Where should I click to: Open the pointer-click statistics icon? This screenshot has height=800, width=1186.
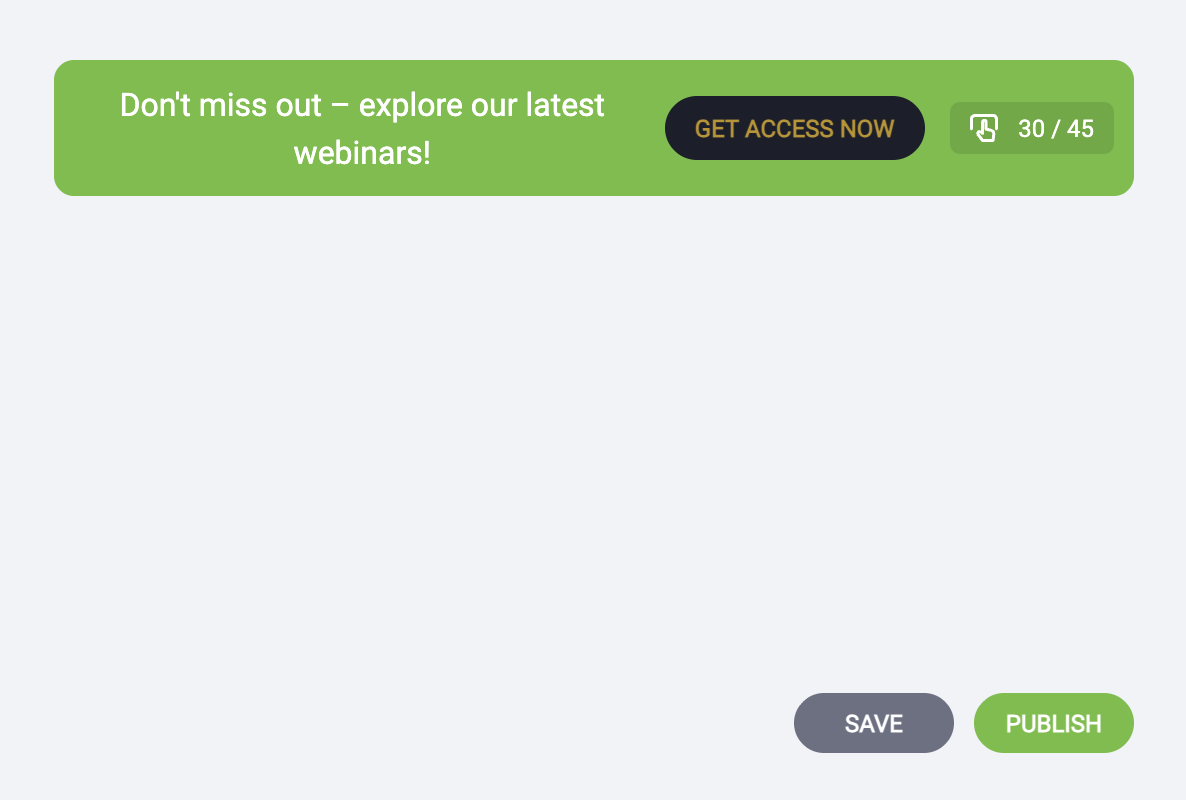click(984, 128)
